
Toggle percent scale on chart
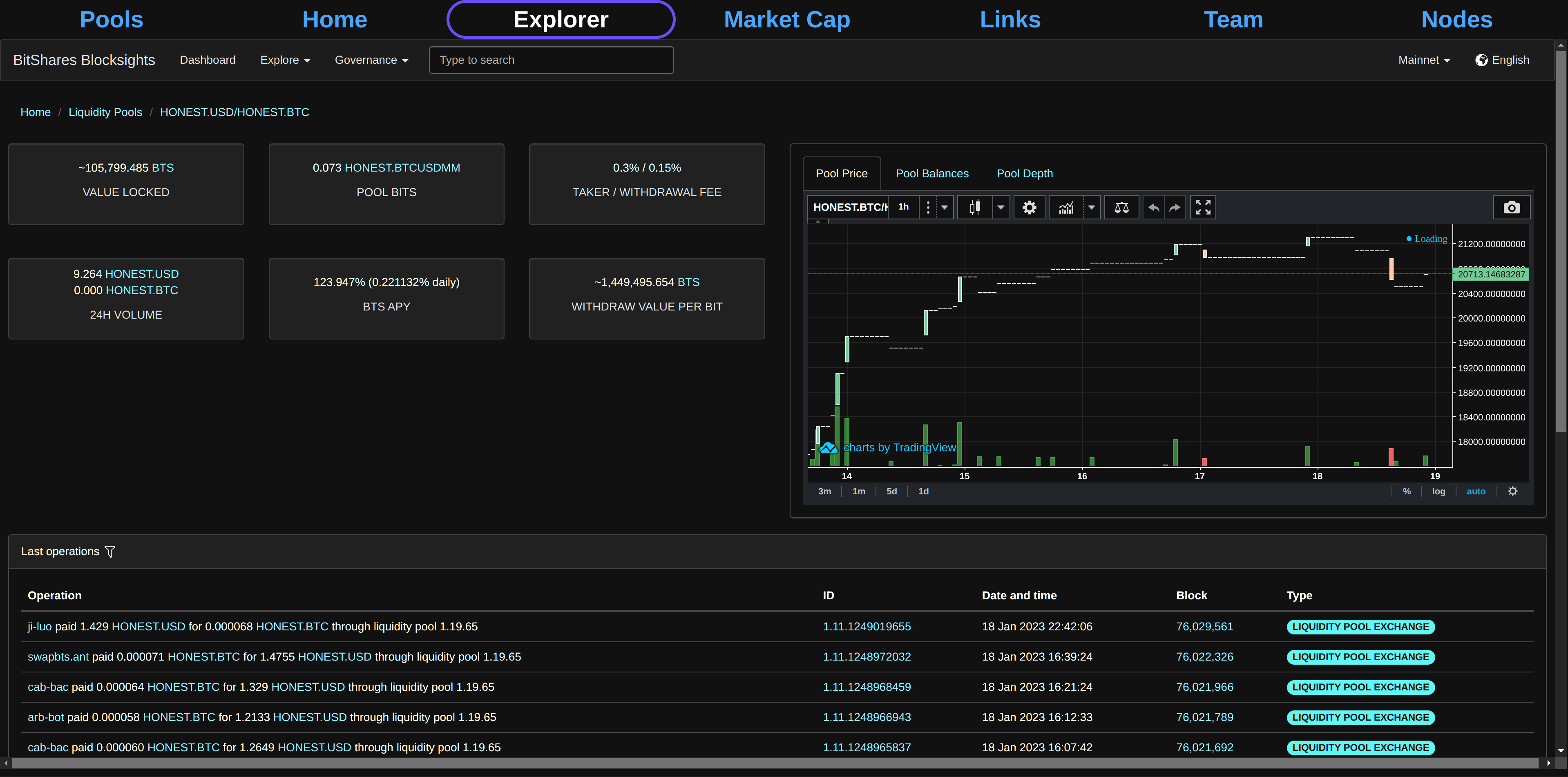(1406, 491)
